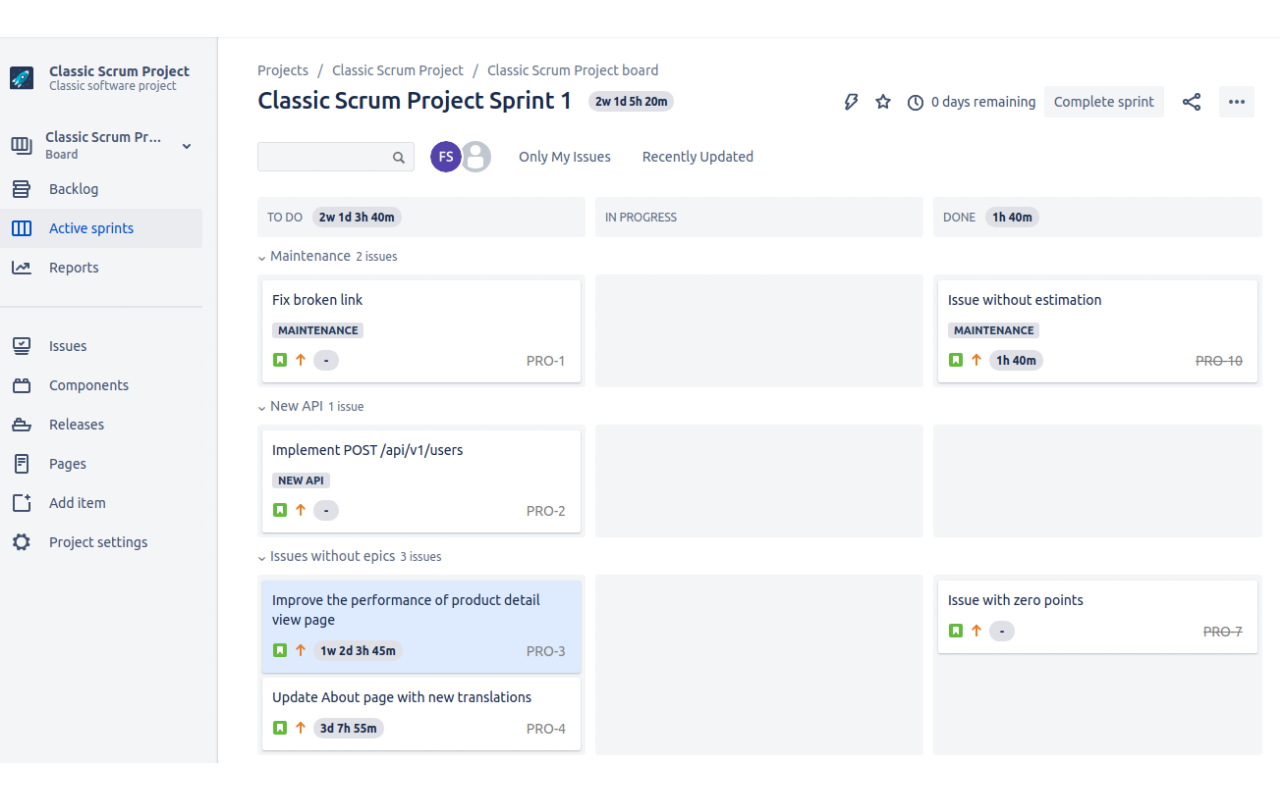
Task: Click the Complete sprint button
Action: [1104, 101]
